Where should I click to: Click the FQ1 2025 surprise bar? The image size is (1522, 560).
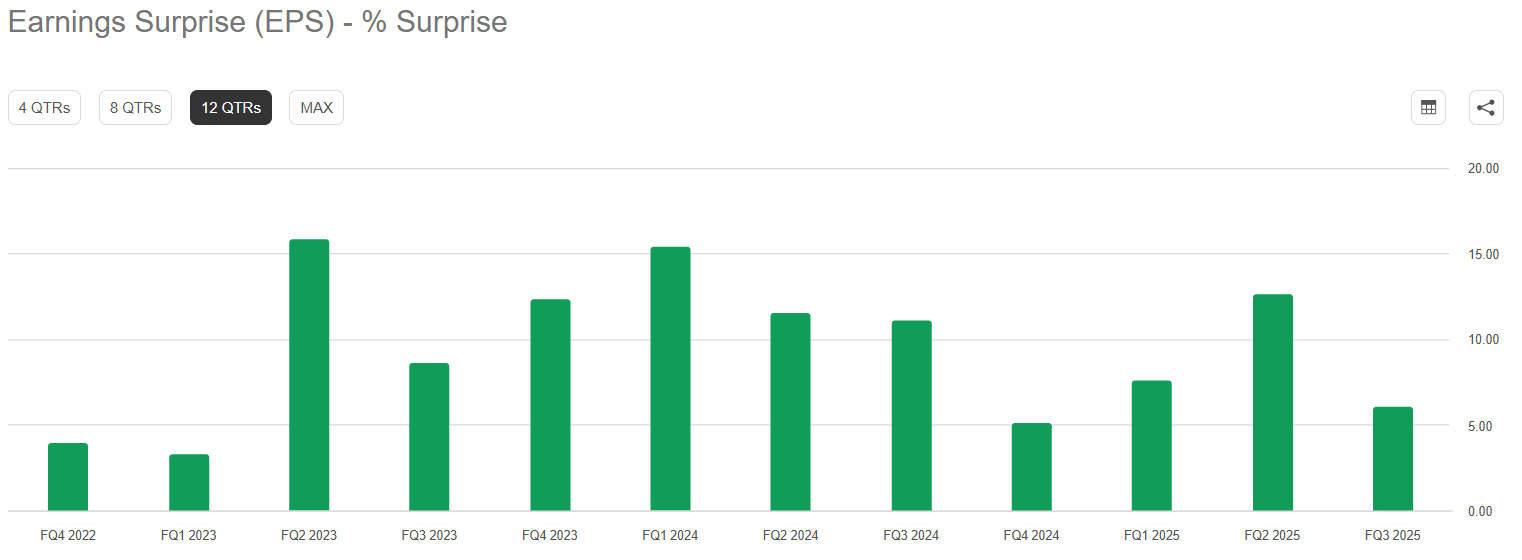pos(1151,446)
